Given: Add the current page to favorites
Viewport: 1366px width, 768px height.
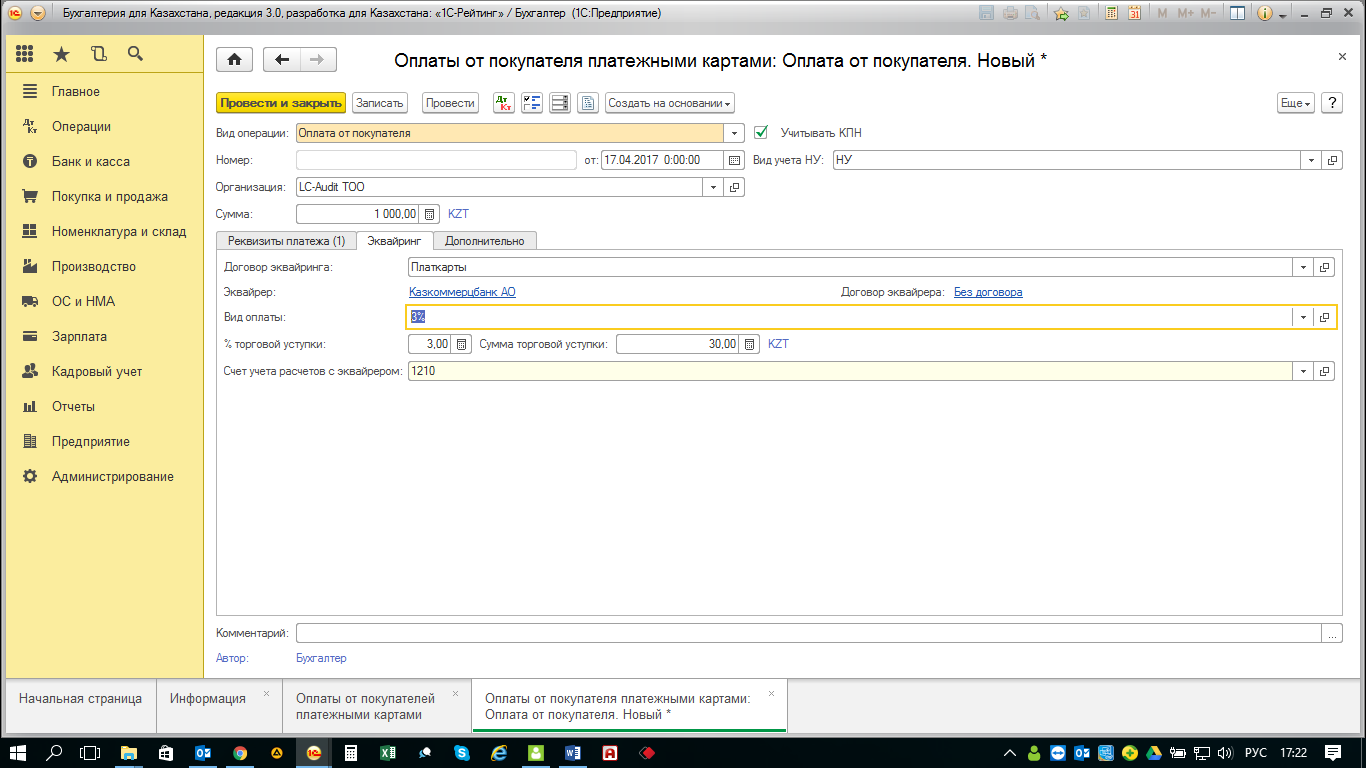Looking at the screenshot, I should pos(1061,14).
